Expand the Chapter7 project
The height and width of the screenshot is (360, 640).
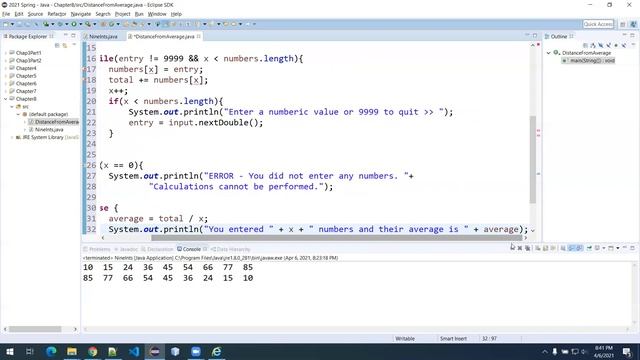tap(6, 91)
